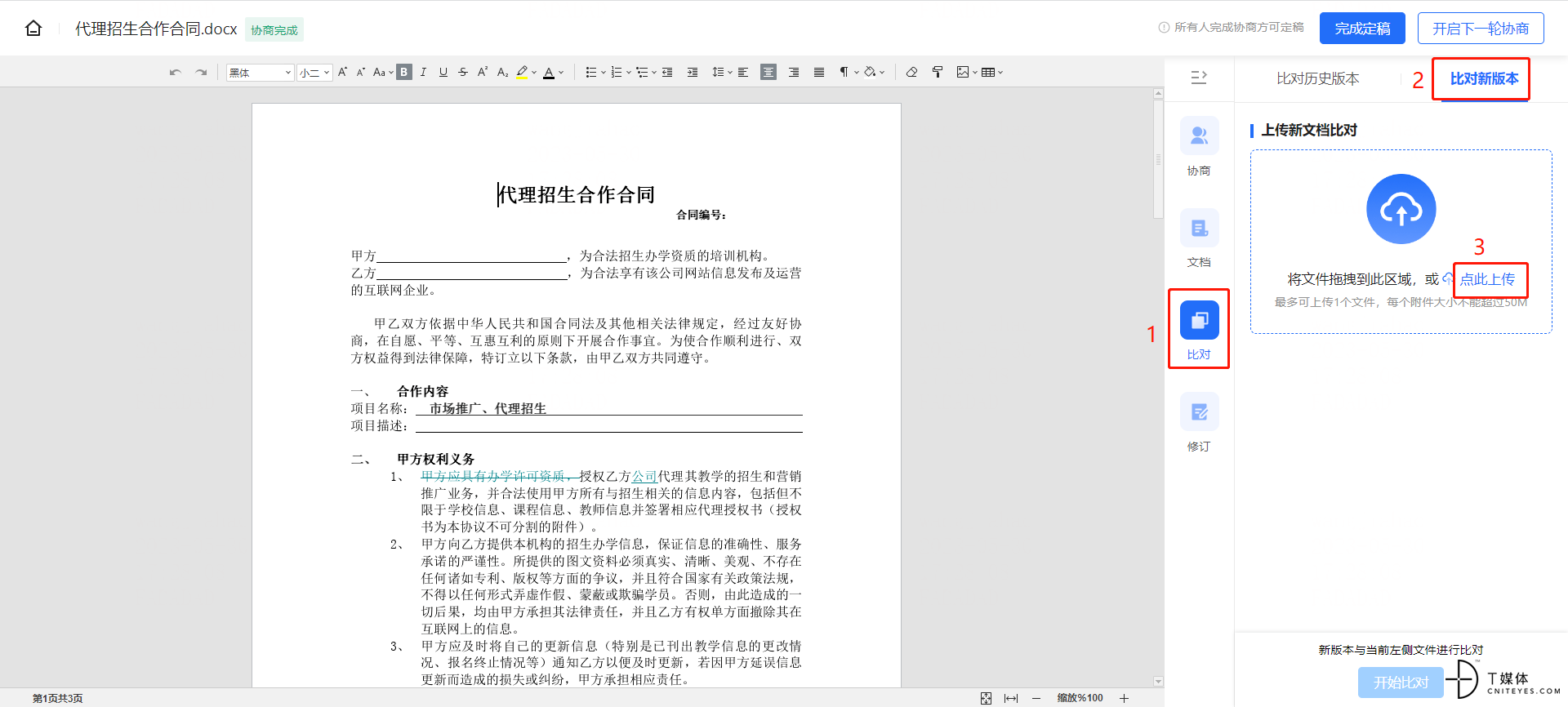
Task: Open font family dropdown 黑体
Action: pyautogui.click(x=260, y=73)
